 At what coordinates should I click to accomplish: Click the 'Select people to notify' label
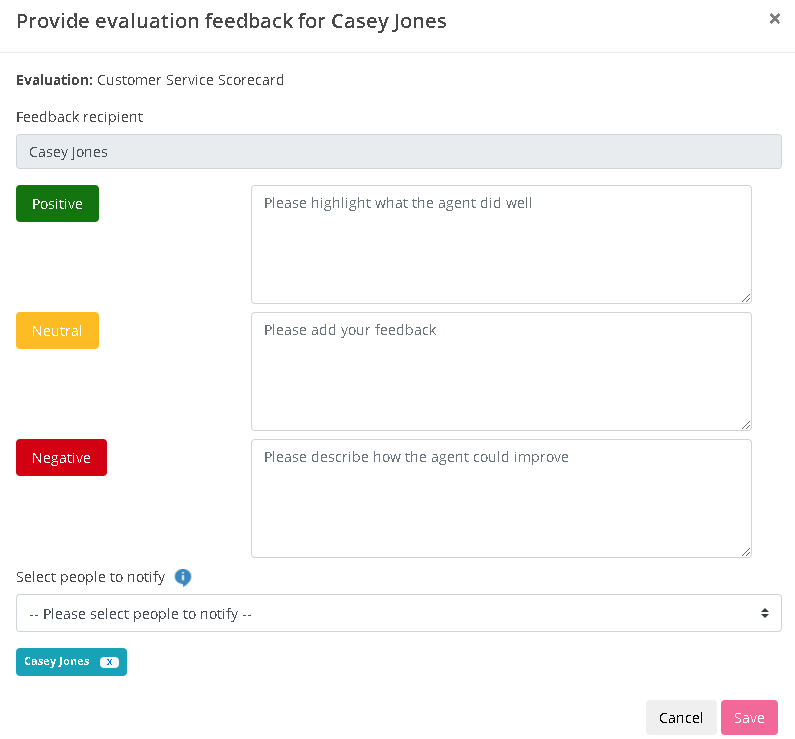90,577
